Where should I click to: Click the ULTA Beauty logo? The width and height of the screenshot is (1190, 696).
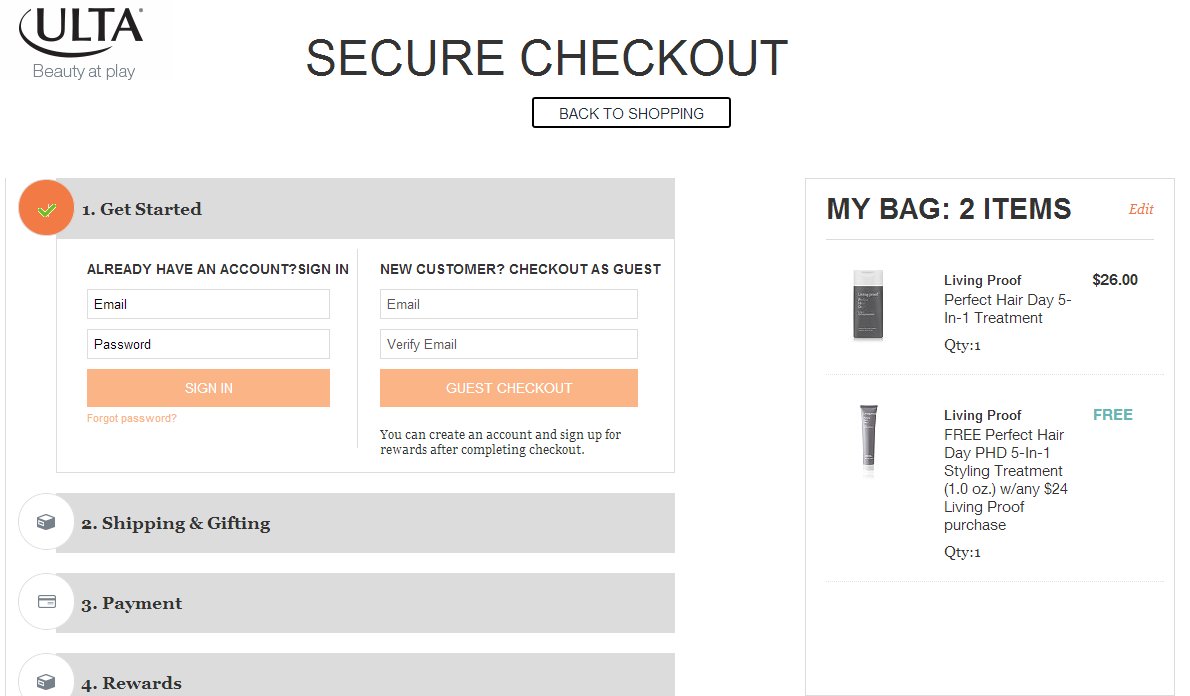(81, 43)
